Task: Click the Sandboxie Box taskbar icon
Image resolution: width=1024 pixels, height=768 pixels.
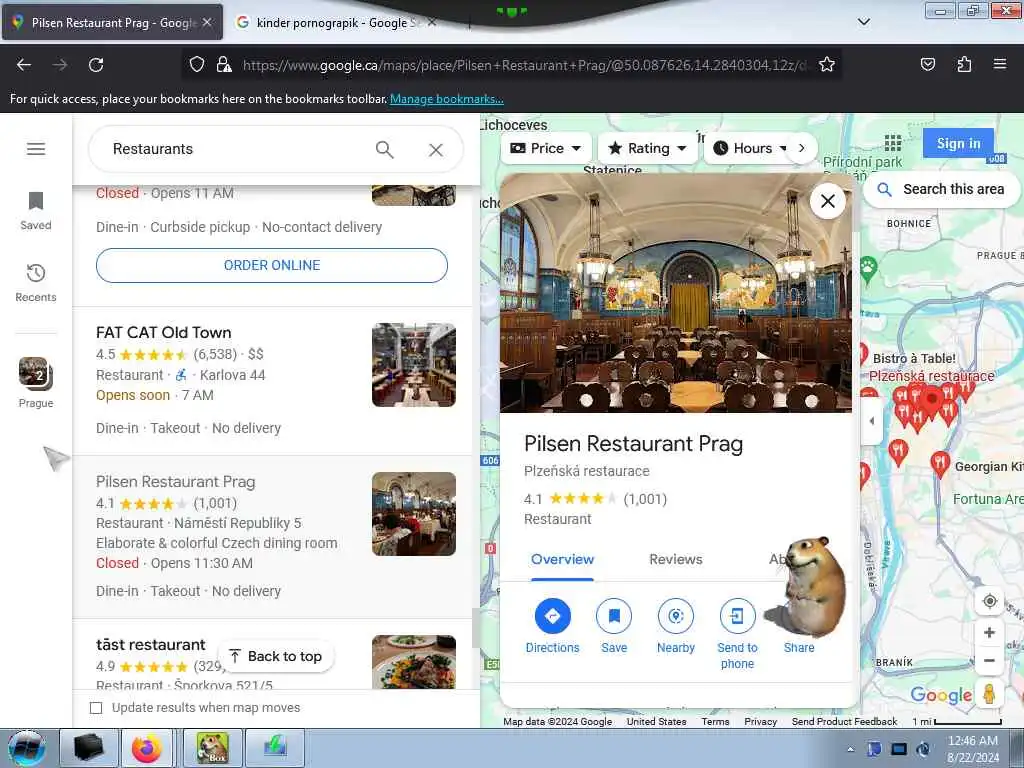Action: coord(213,748)
